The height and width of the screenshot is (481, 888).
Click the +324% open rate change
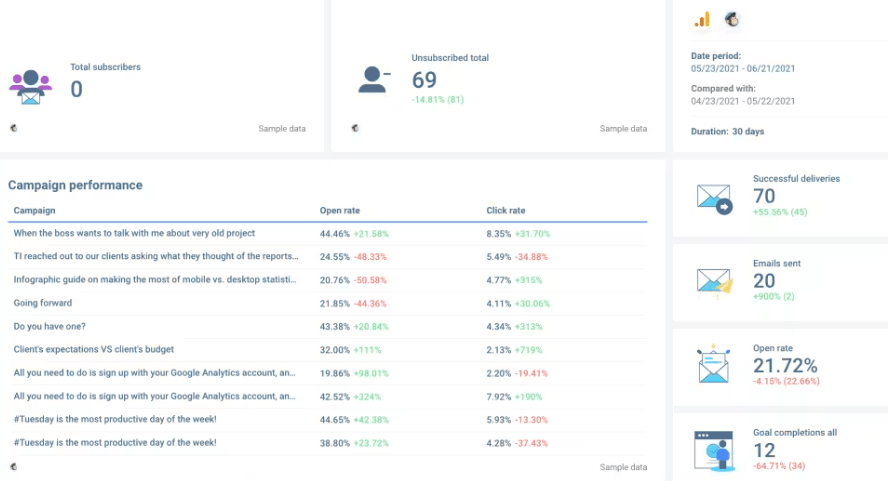pyautogui.click(x=368, y=397)
